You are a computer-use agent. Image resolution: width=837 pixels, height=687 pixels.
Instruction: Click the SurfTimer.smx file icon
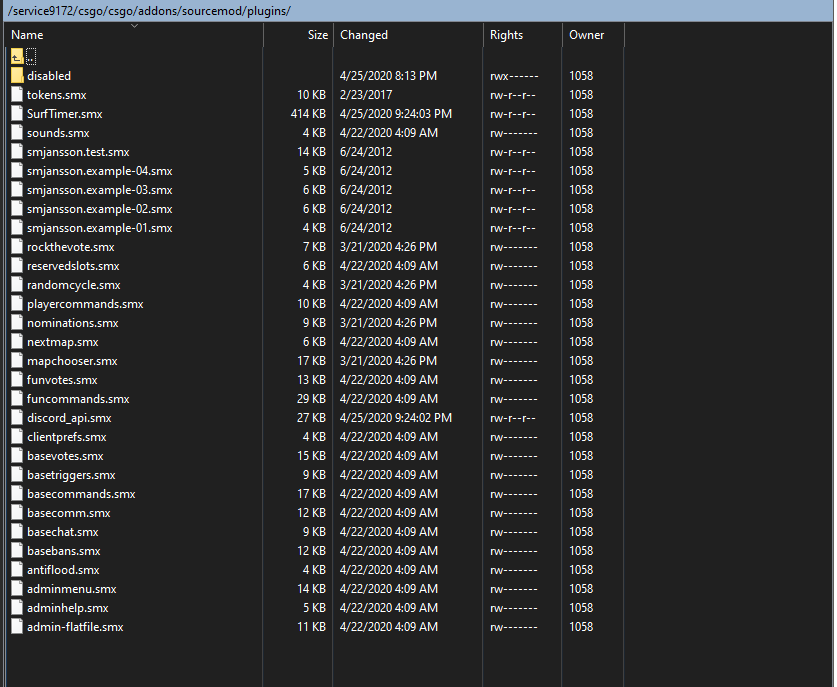(16, 113)
